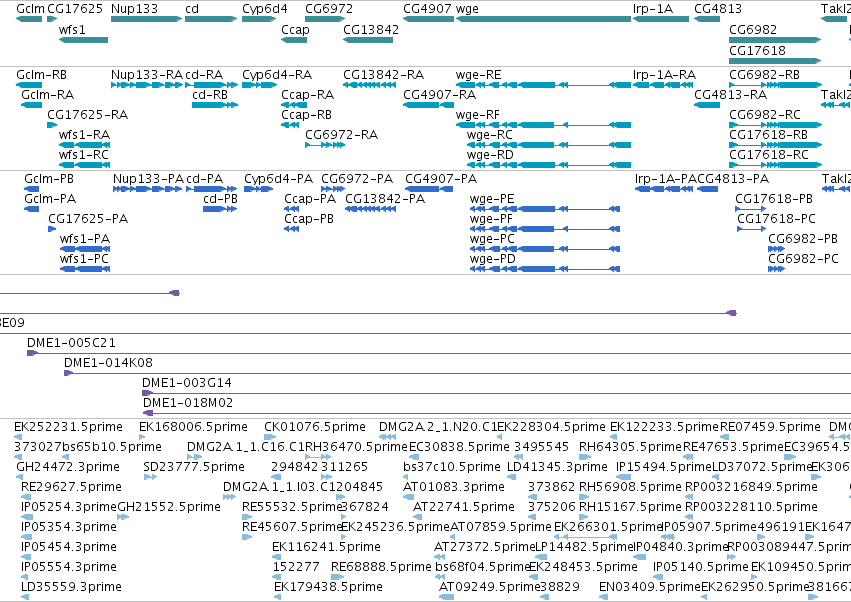Click EST EK179438.5prime
Viewport: 851px width, 602px height.
point(278,597)
